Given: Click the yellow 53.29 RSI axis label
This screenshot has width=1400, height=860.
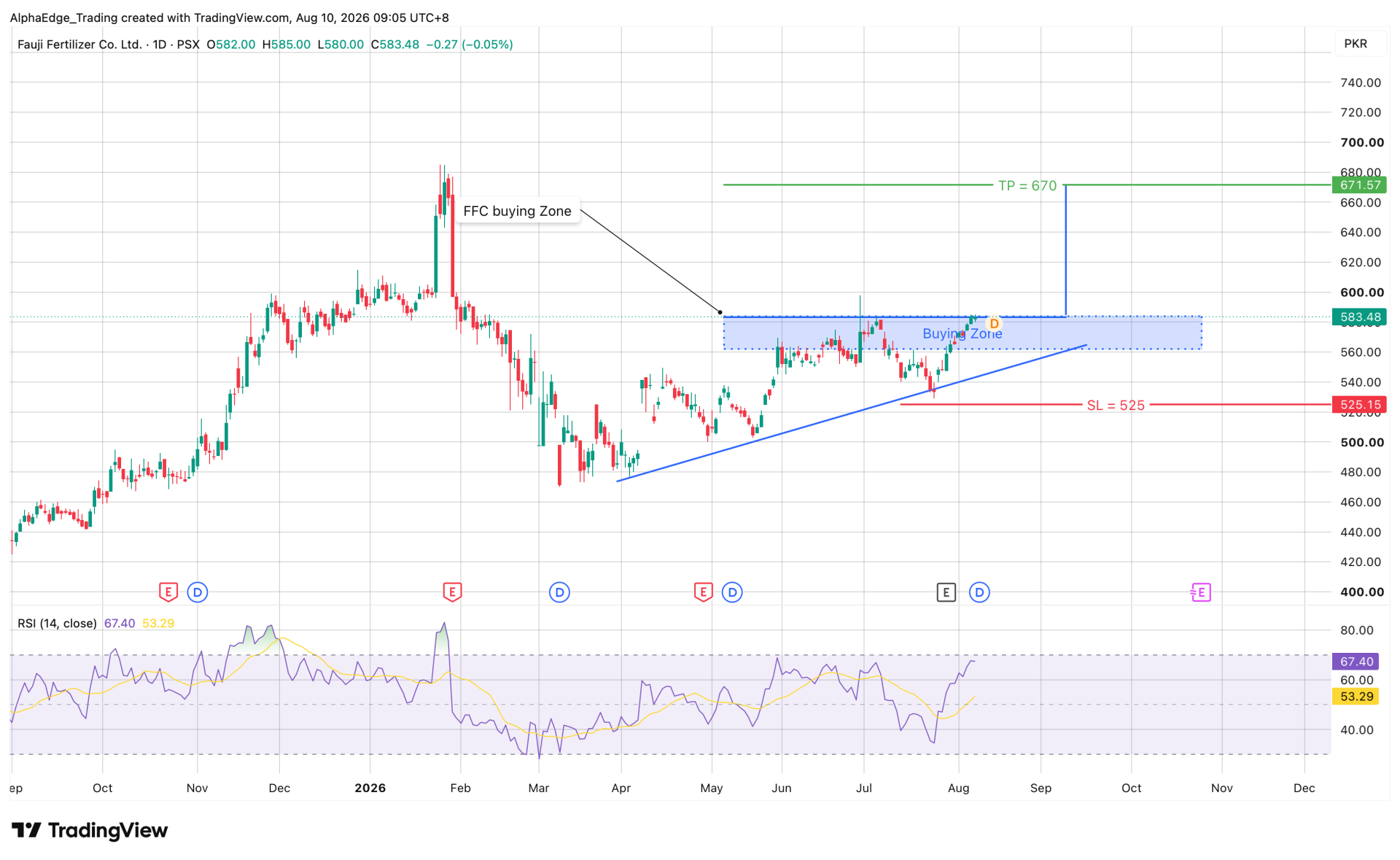Looking at the screenshot, I should coord(1356,697).
